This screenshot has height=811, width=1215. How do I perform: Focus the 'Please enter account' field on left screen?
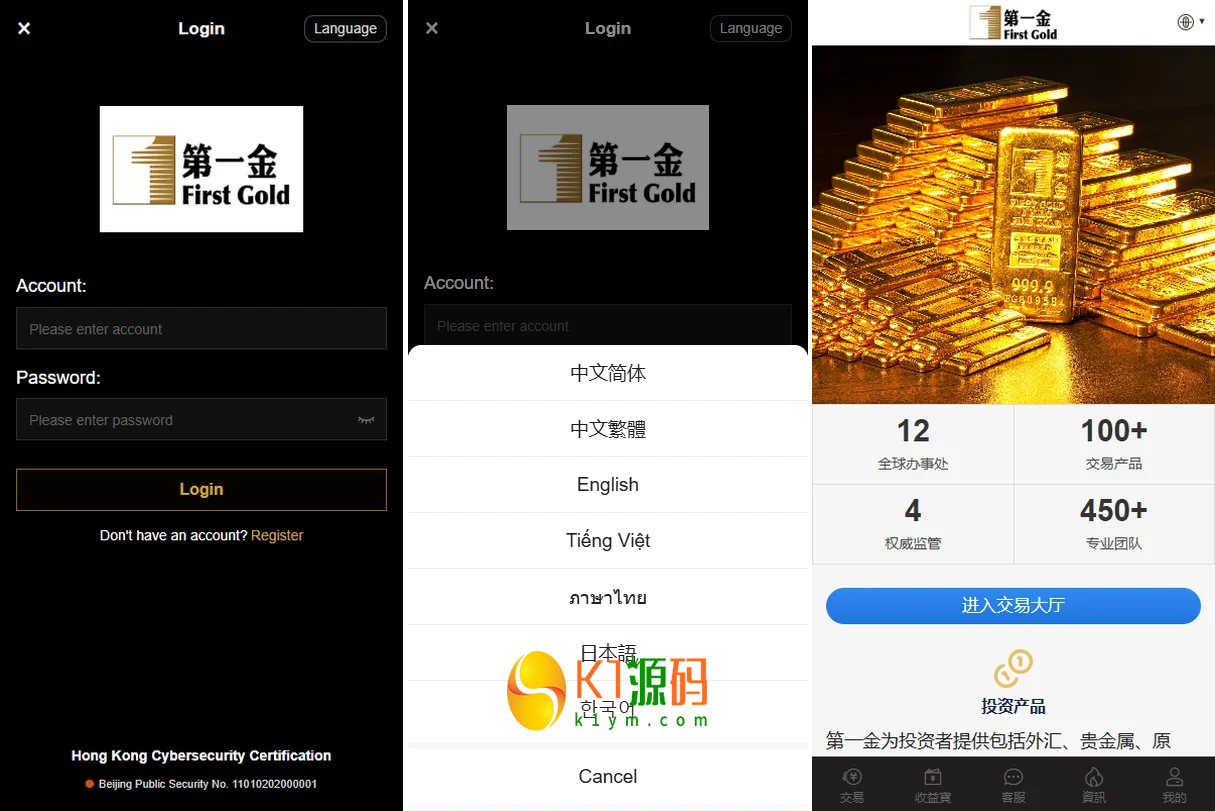click(x=201, y=328)
